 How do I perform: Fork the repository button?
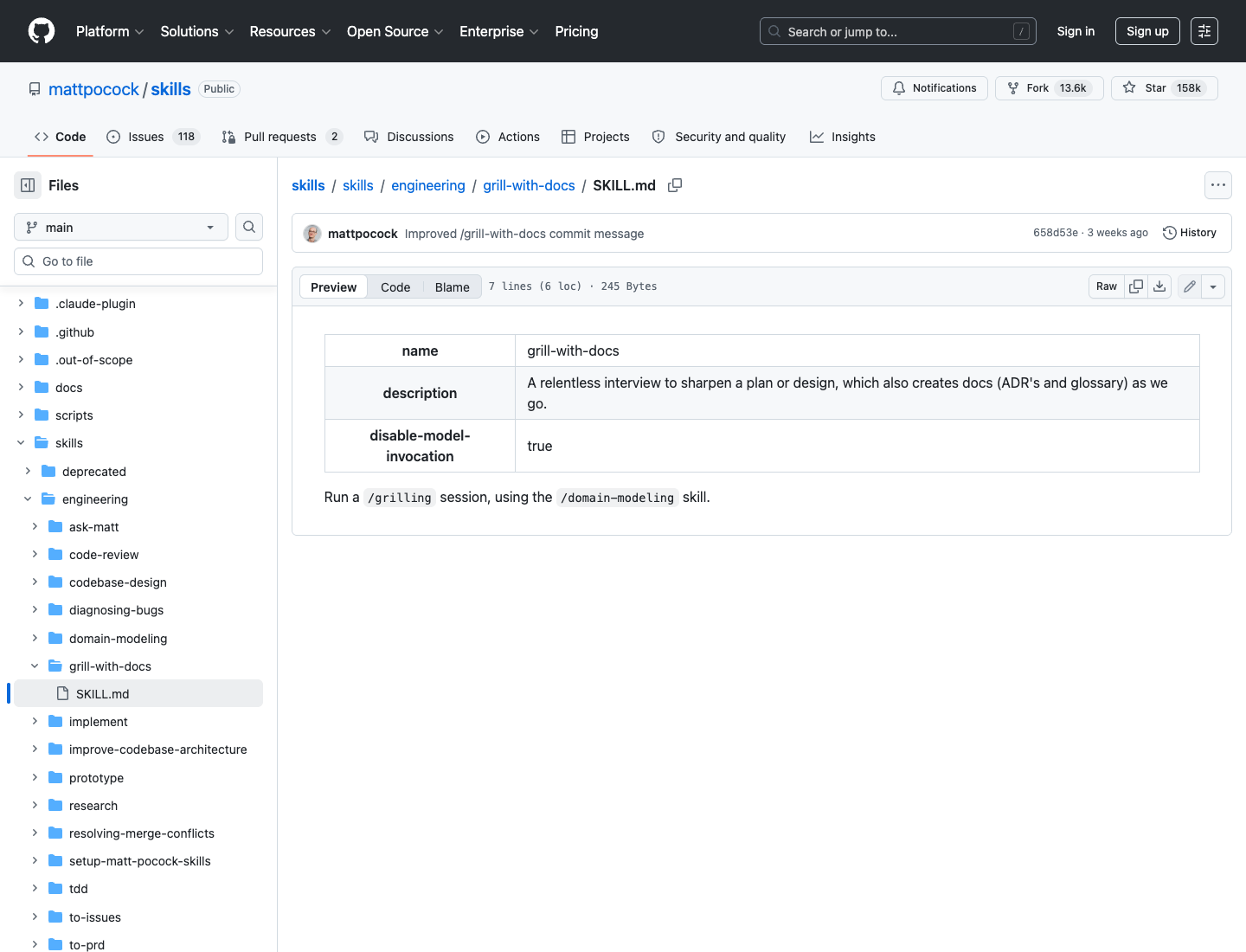pyautogui.click(x=1050, y=88)
